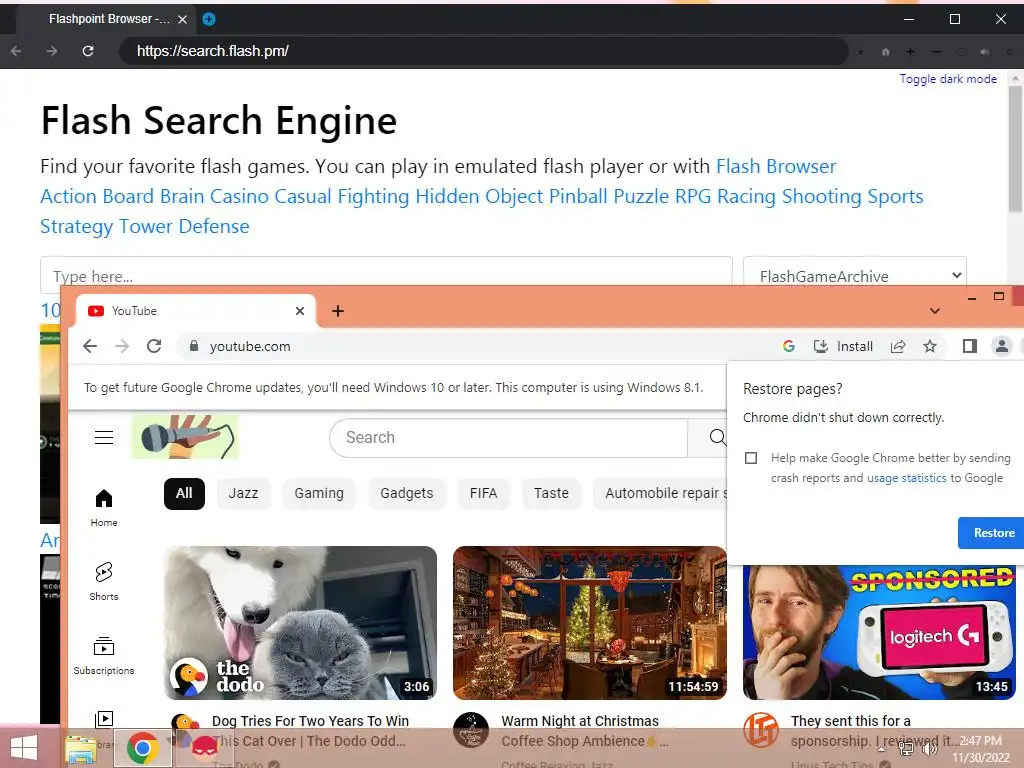Open a new tab in Chrome
The height and width of the screenshot is (768, 1024).
pyautogui.click(x=338, y=311)
